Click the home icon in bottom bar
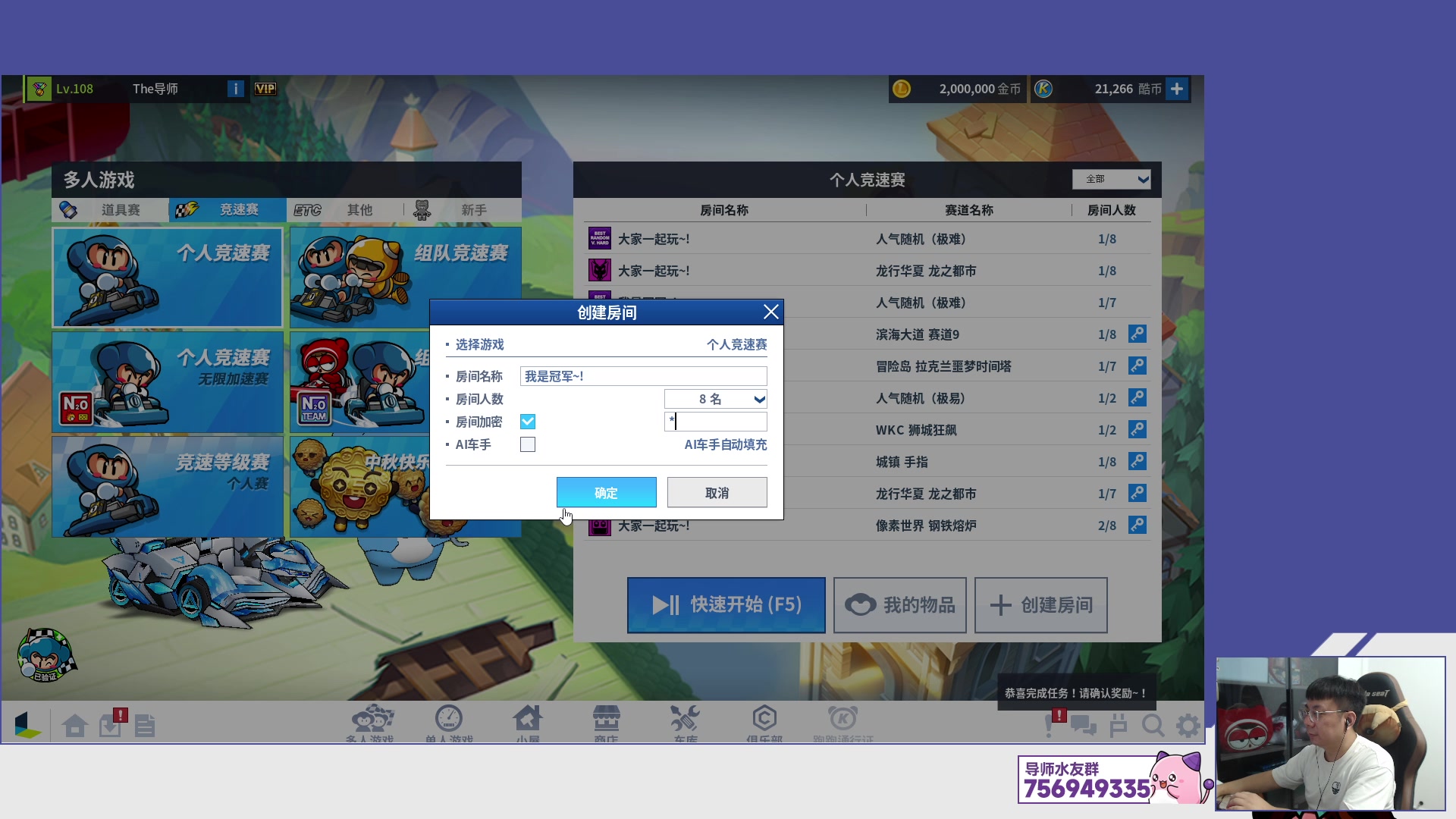The width and height of the screenshot is (1456, 819). [74, 726]
